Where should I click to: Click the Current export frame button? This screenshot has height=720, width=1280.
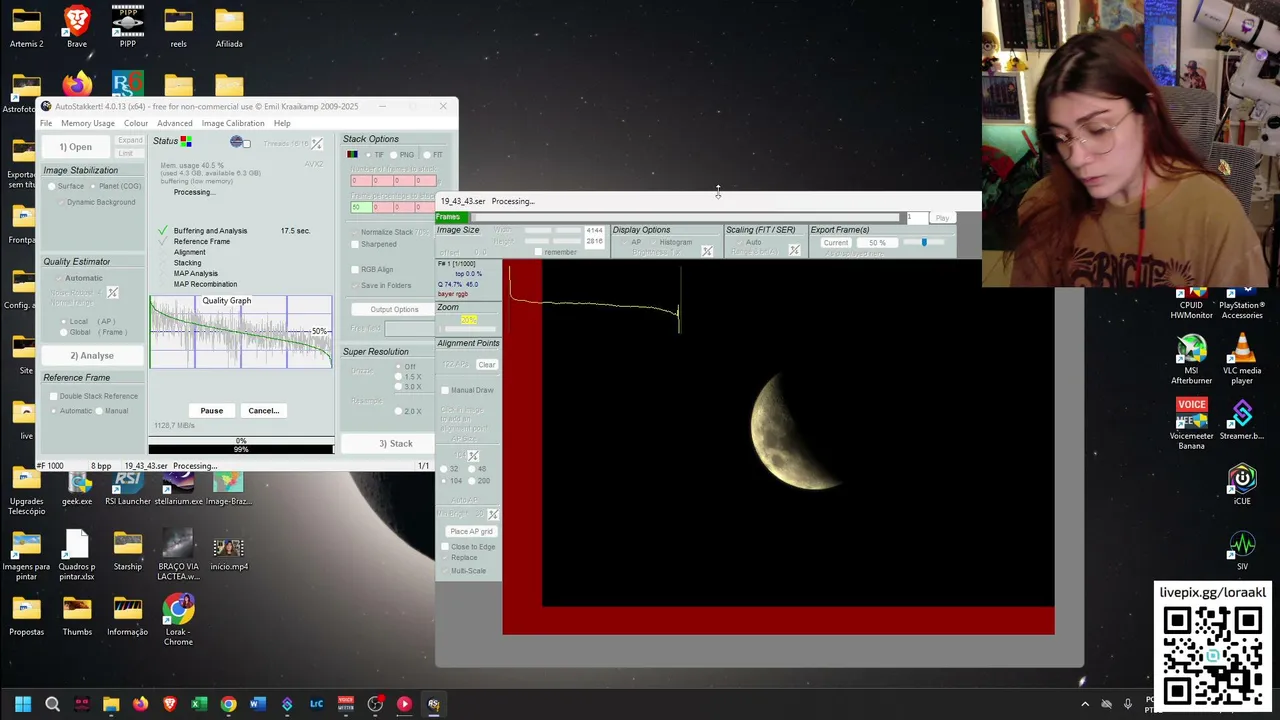(x=836, y=243)
